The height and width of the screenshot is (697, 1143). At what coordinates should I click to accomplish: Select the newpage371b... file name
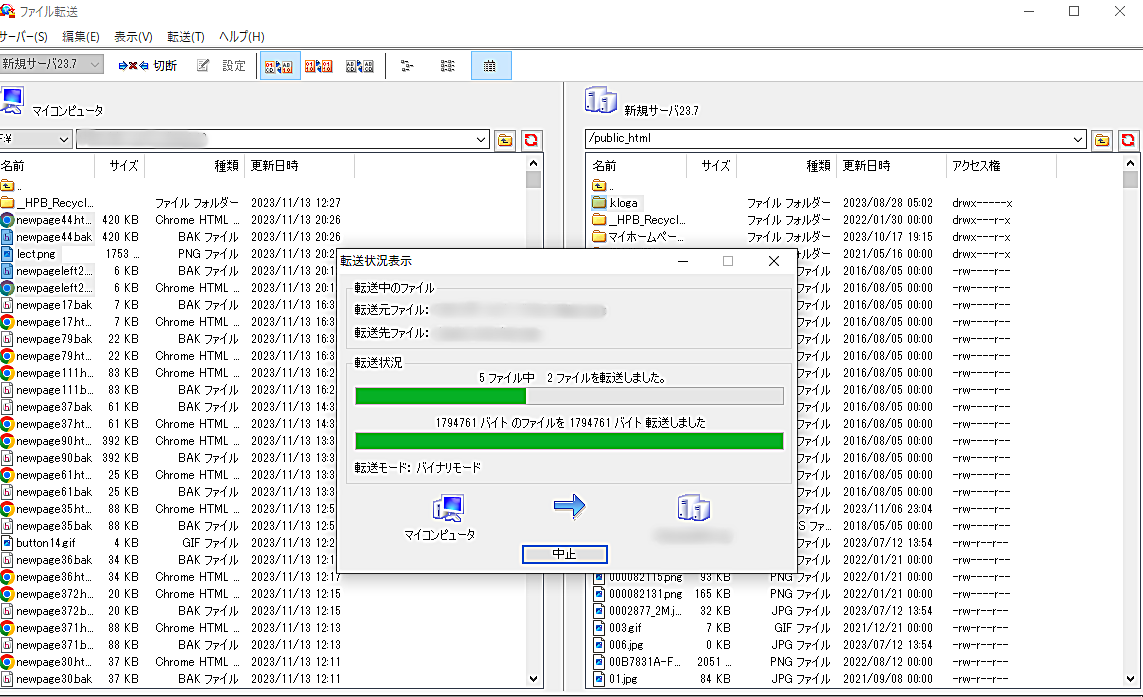[x=55, y=645]
